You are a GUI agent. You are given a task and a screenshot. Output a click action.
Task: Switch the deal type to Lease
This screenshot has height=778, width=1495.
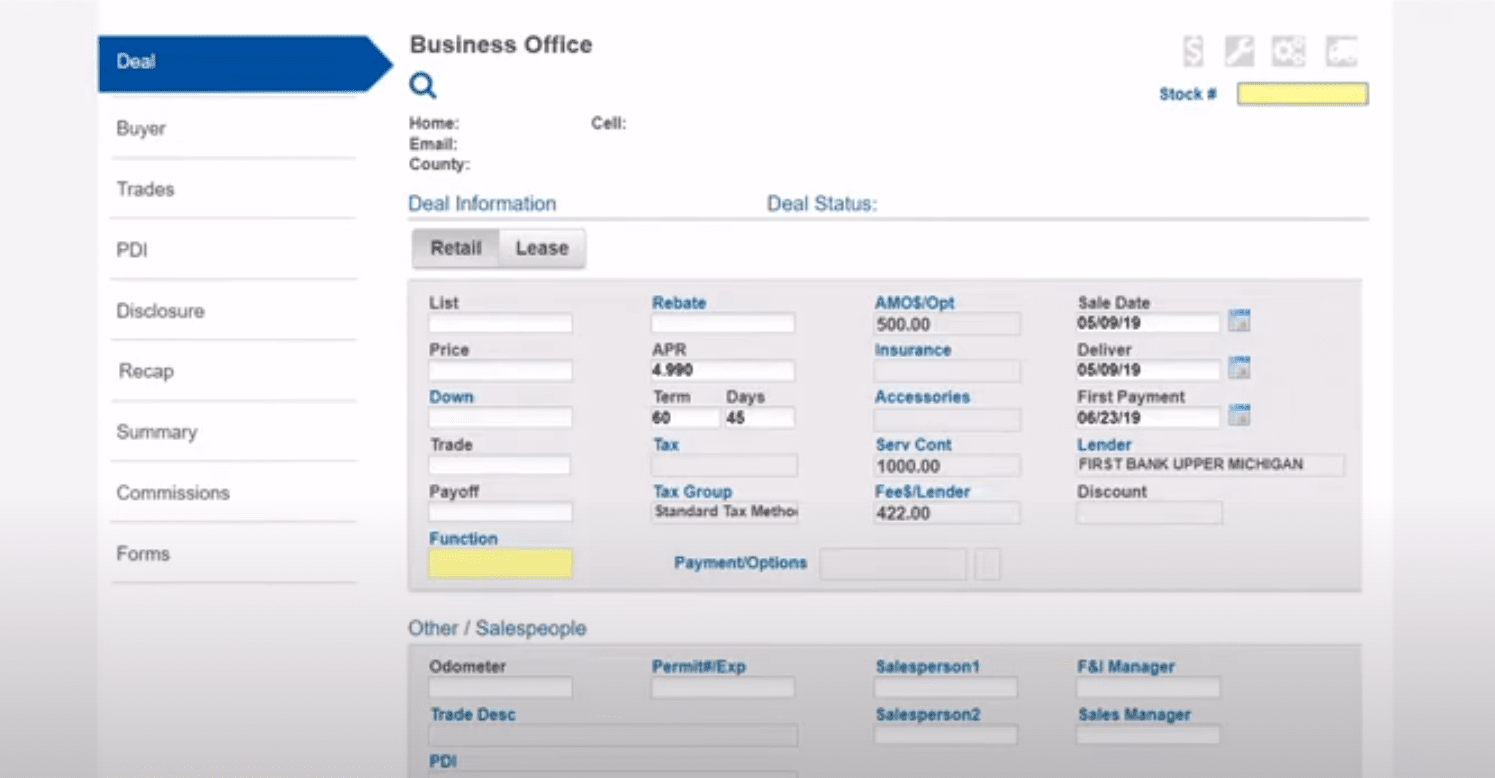point(541,248)
